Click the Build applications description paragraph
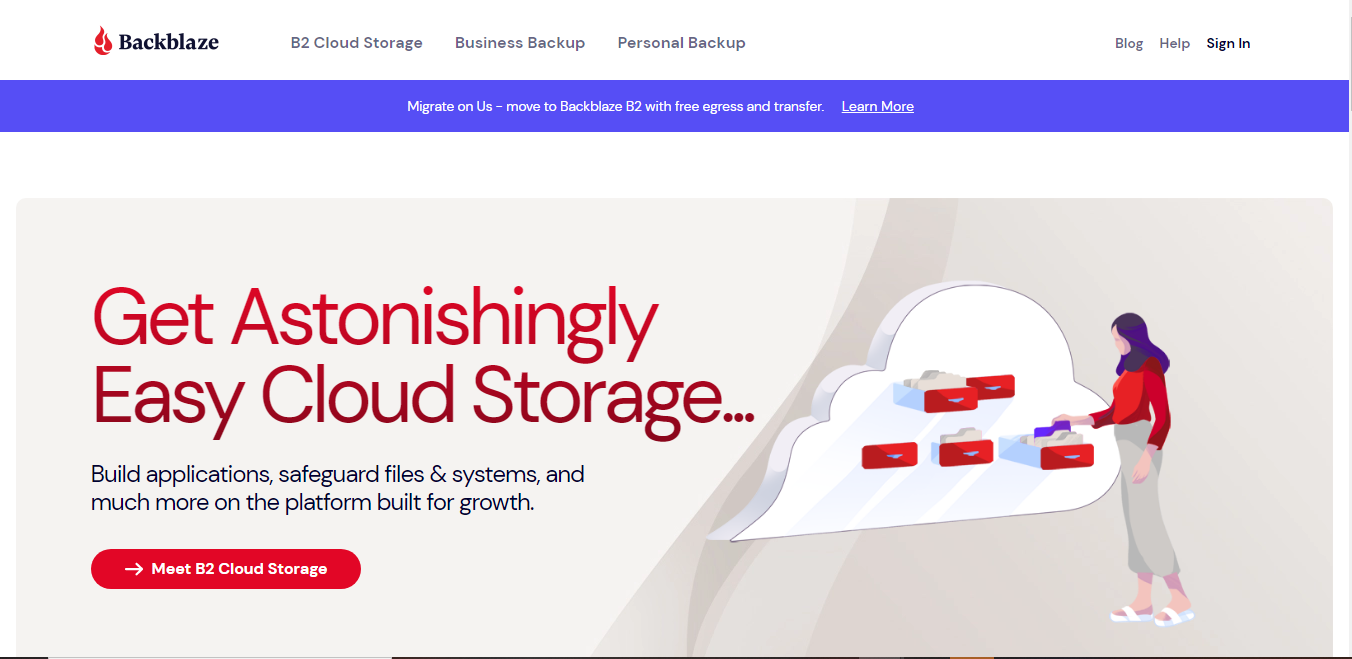Screen dimensions: 1352x659 (x=338, y=488)
